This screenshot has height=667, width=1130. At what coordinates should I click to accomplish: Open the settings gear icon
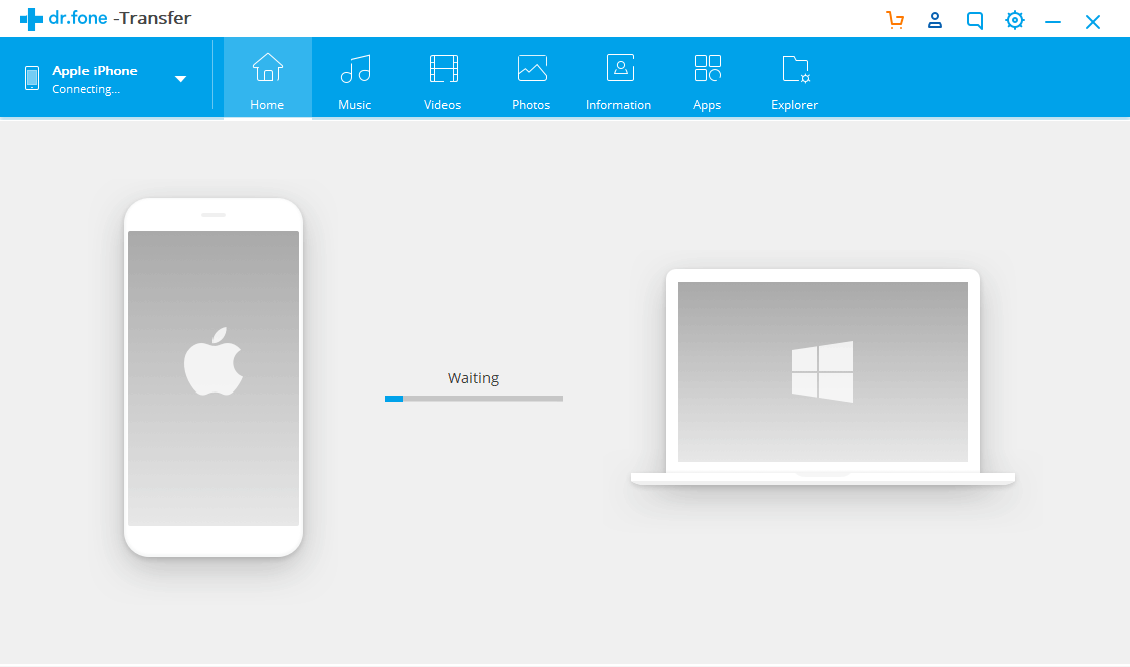coord(1015,20)
